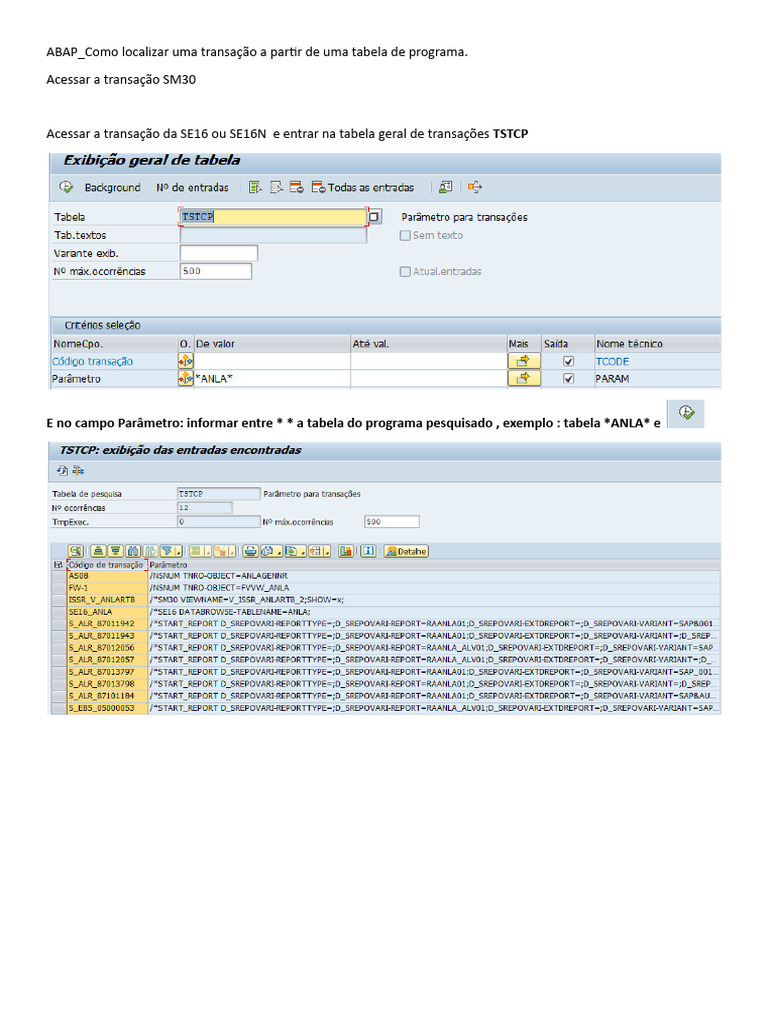Select the S_ALR_87013797 cell
This screenshot has height=1024, width=768.
[107, 672]
